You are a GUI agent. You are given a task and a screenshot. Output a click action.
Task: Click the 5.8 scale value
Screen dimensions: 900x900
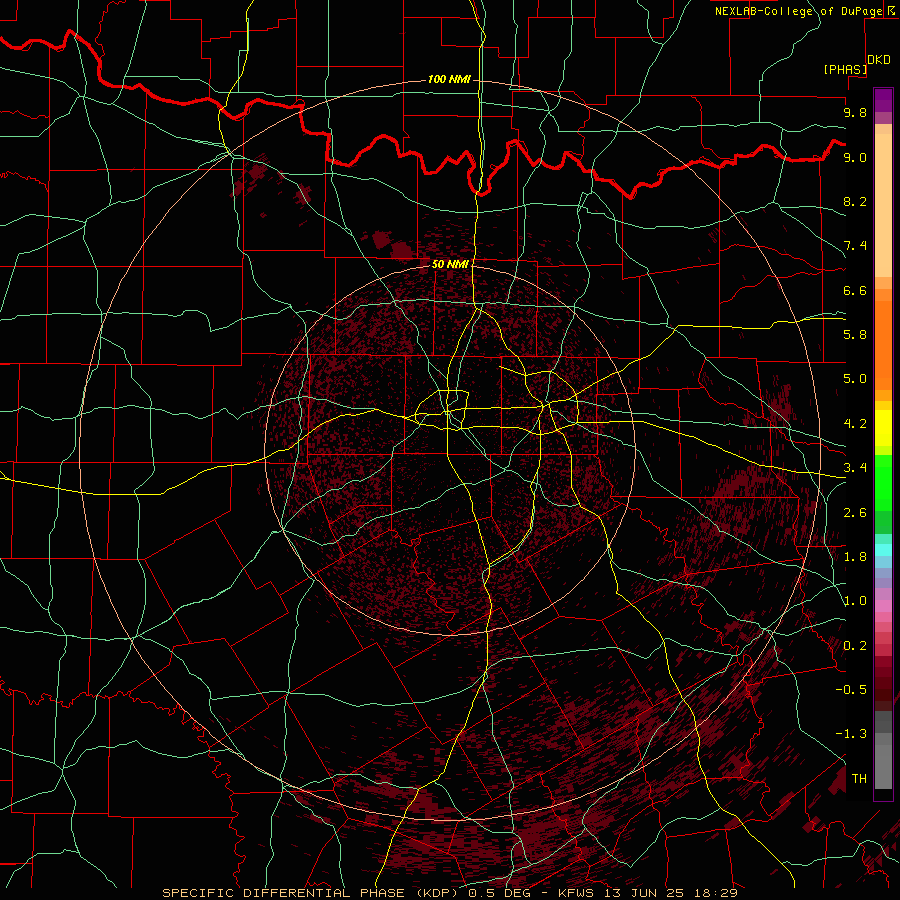click(x=855, y=335)
